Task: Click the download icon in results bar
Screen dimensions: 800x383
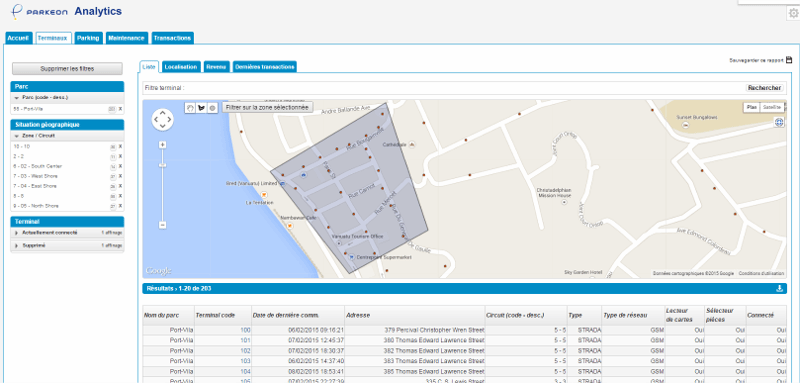Action: tap(779, 289)
